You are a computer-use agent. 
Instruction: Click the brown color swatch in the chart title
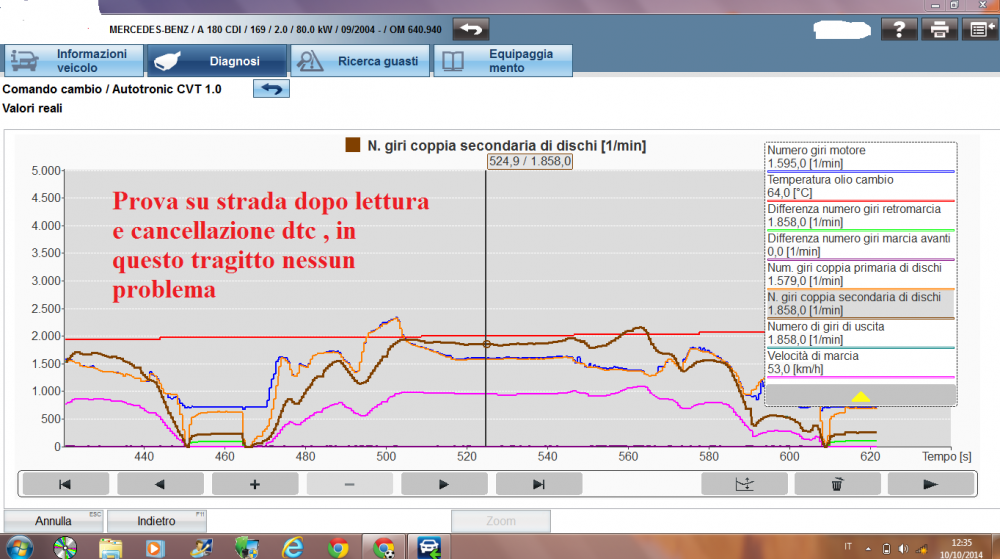353,145
